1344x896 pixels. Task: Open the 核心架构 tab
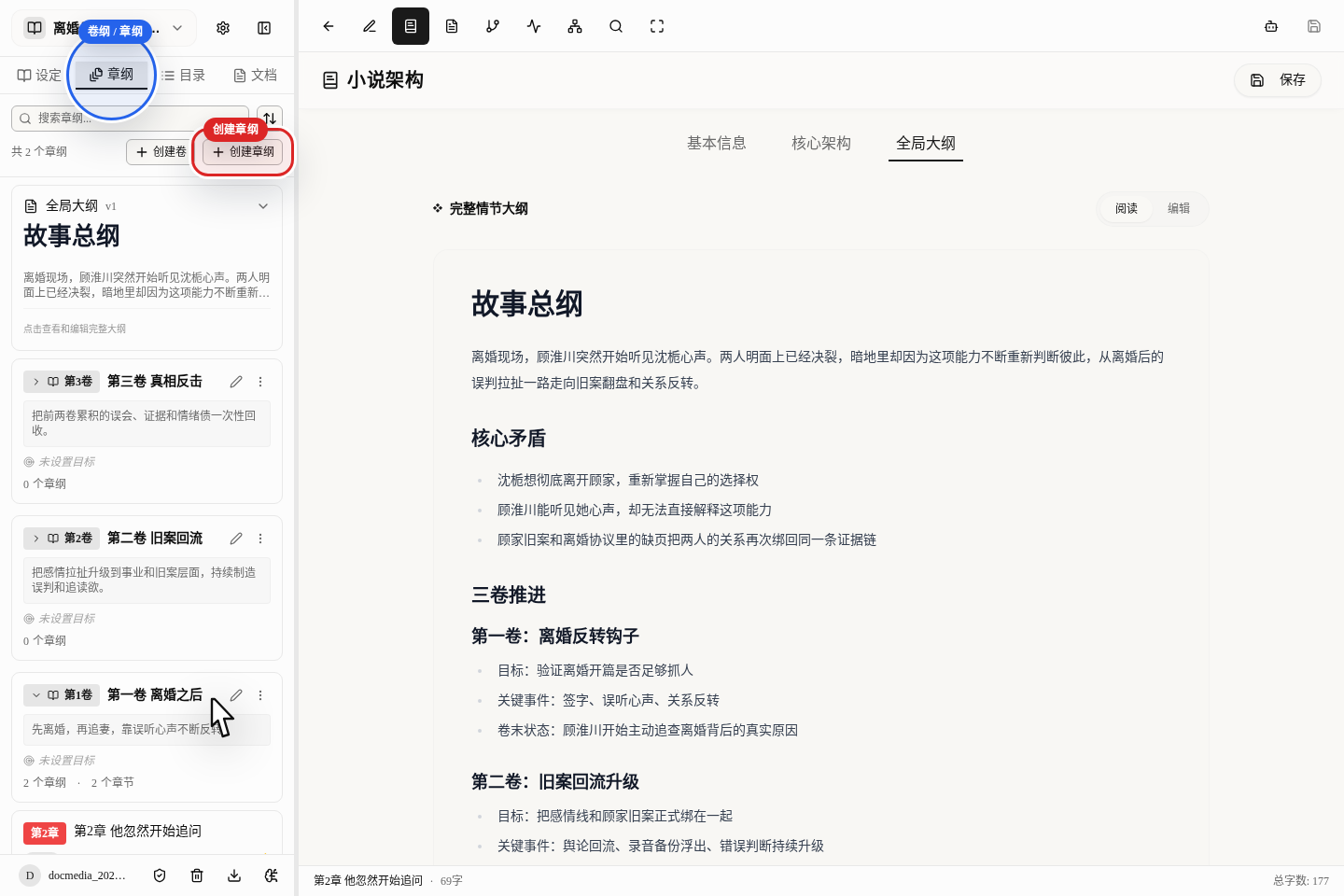point(821,143)
